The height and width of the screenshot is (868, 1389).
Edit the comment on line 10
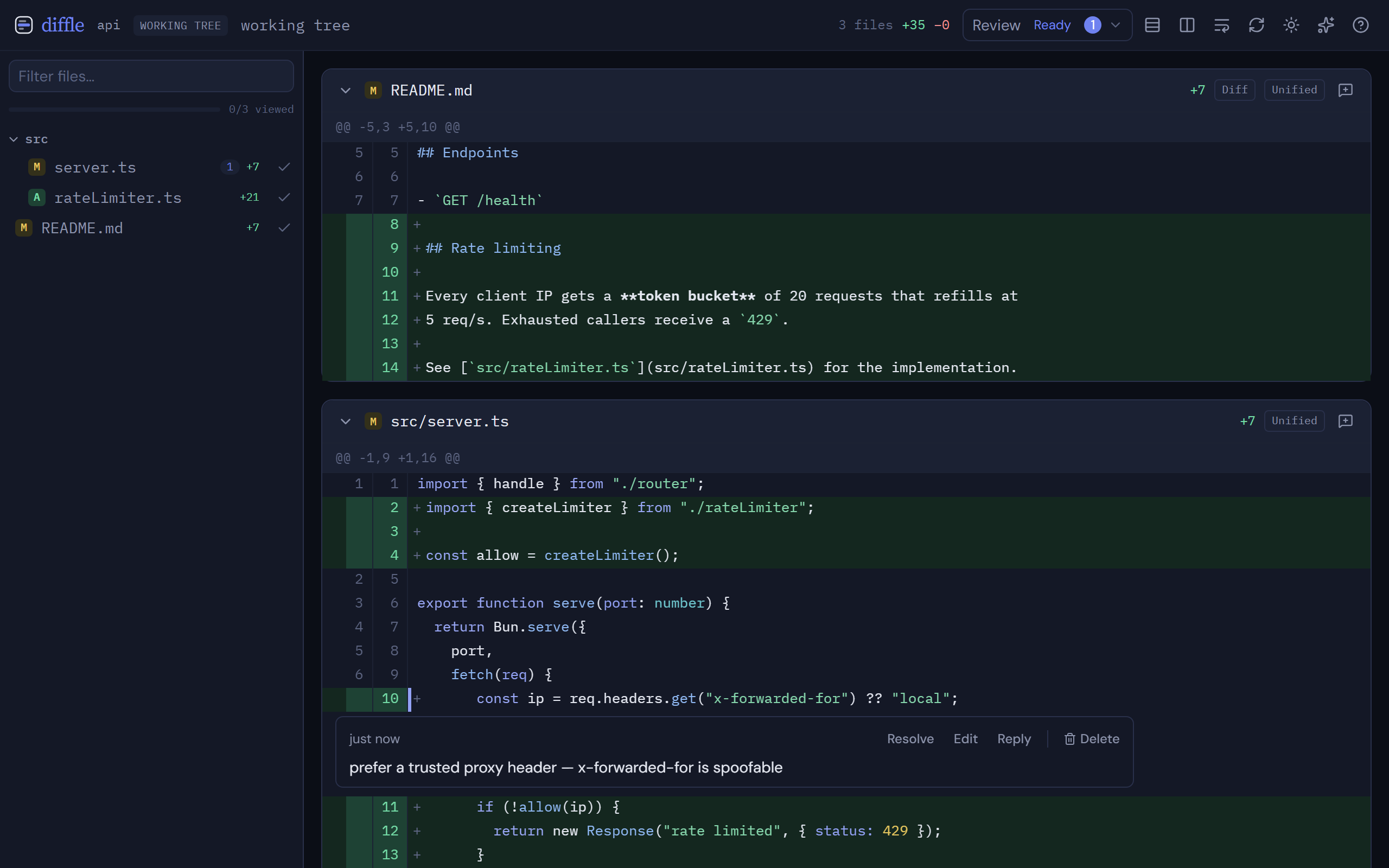click(x=965, y=739)
